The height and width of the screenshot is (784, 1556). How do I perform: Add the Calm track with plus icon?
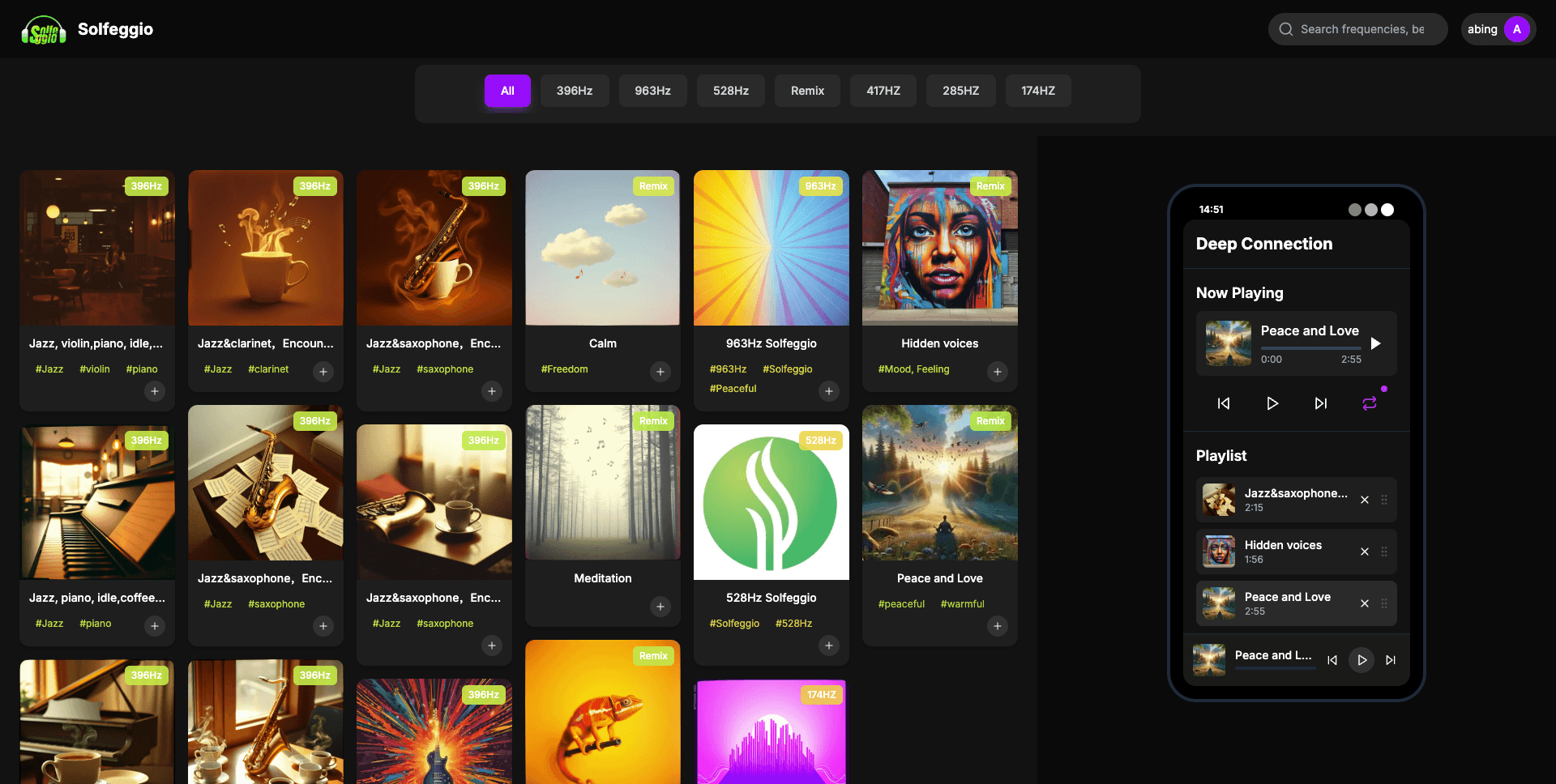click(x=660, y=372)
